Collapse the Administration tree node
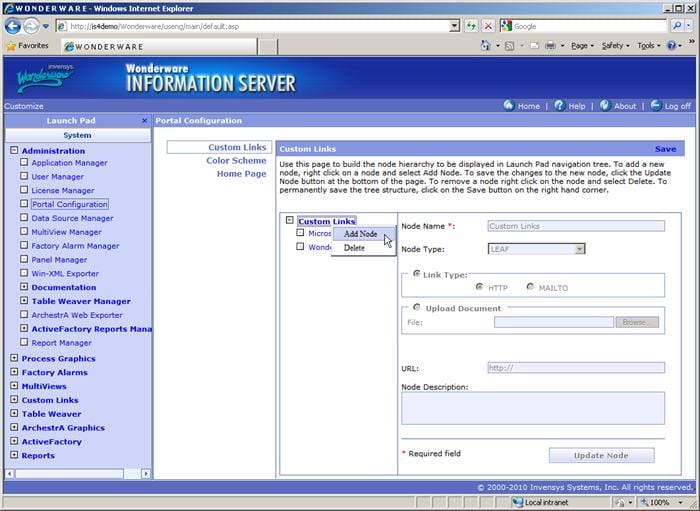This screenshot has width=700, height=511. click(14, 150)
